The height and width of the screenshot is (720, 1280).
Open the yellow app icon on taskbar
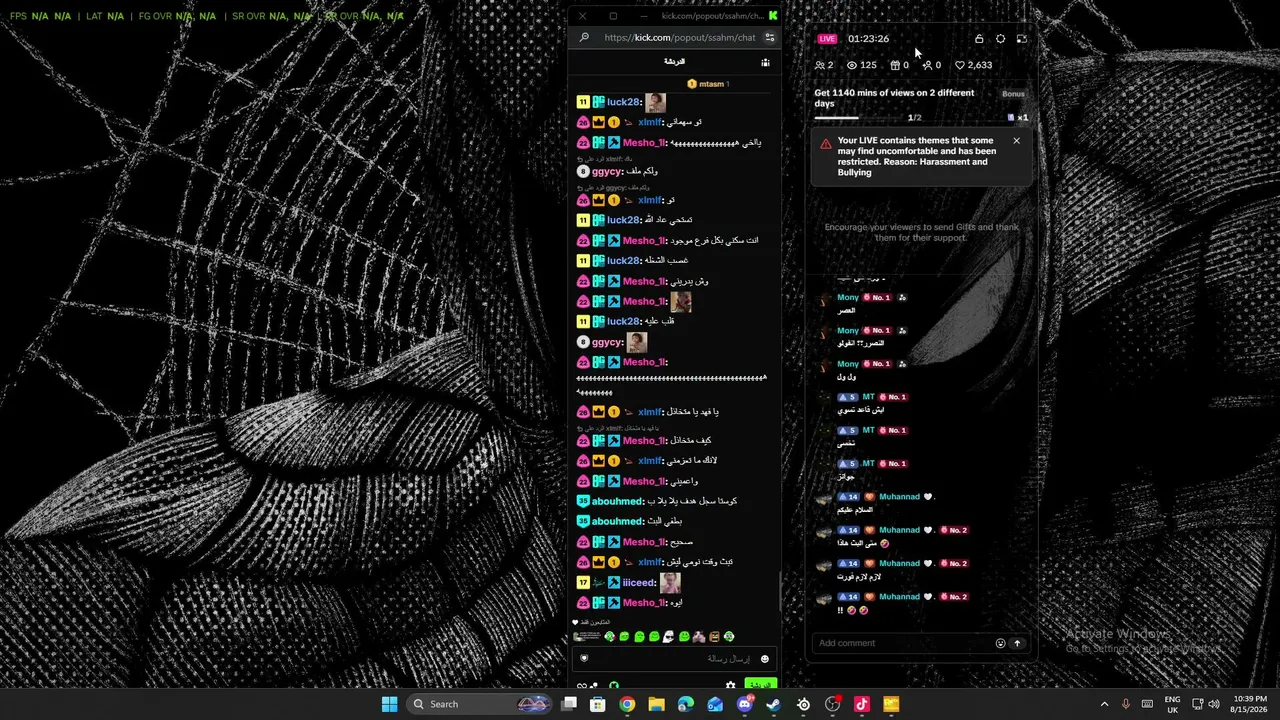click(x=891, y=704)
